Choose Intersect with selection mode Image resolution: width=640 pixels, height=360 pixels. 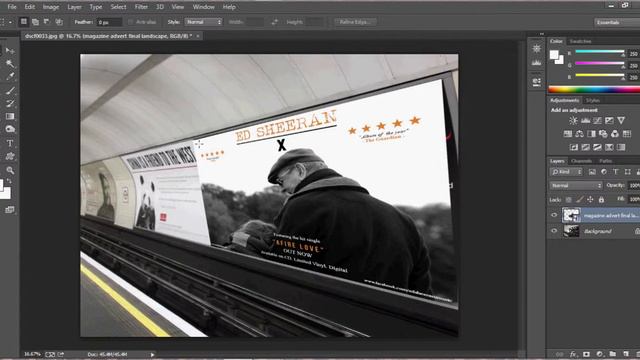tap(59, 22)
